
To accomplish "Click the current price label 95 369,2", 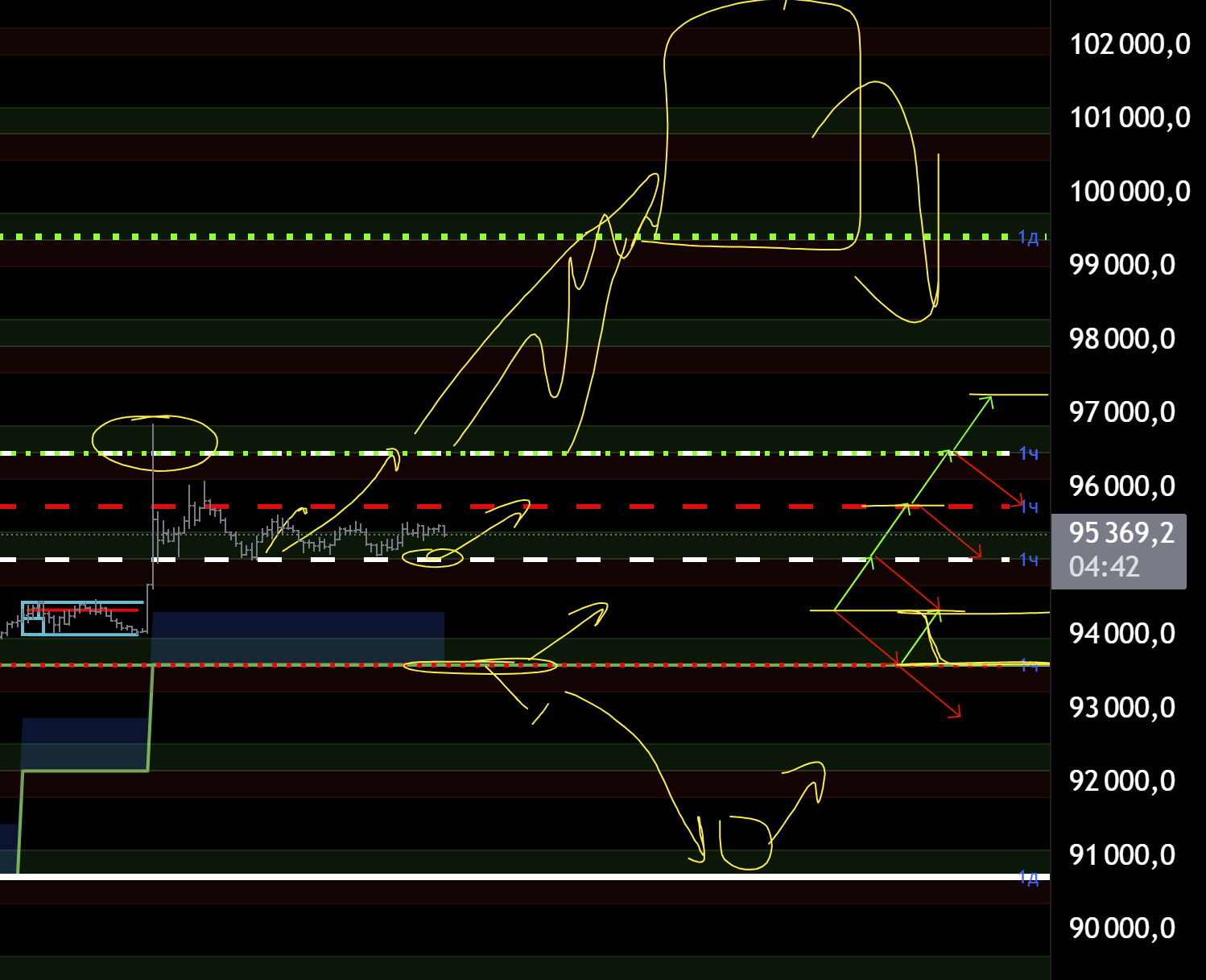I will click(x=1121, y=533).
